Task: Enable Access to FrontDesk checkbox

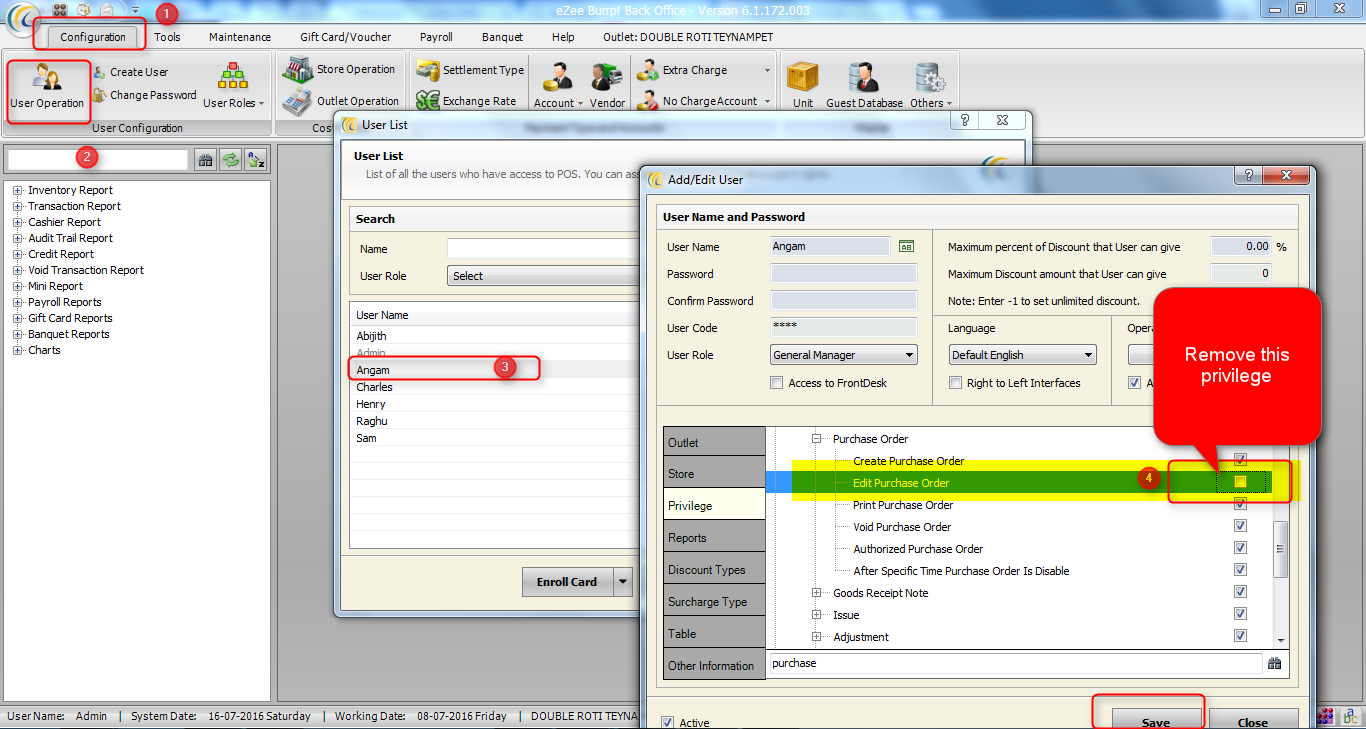Action: 777,383
